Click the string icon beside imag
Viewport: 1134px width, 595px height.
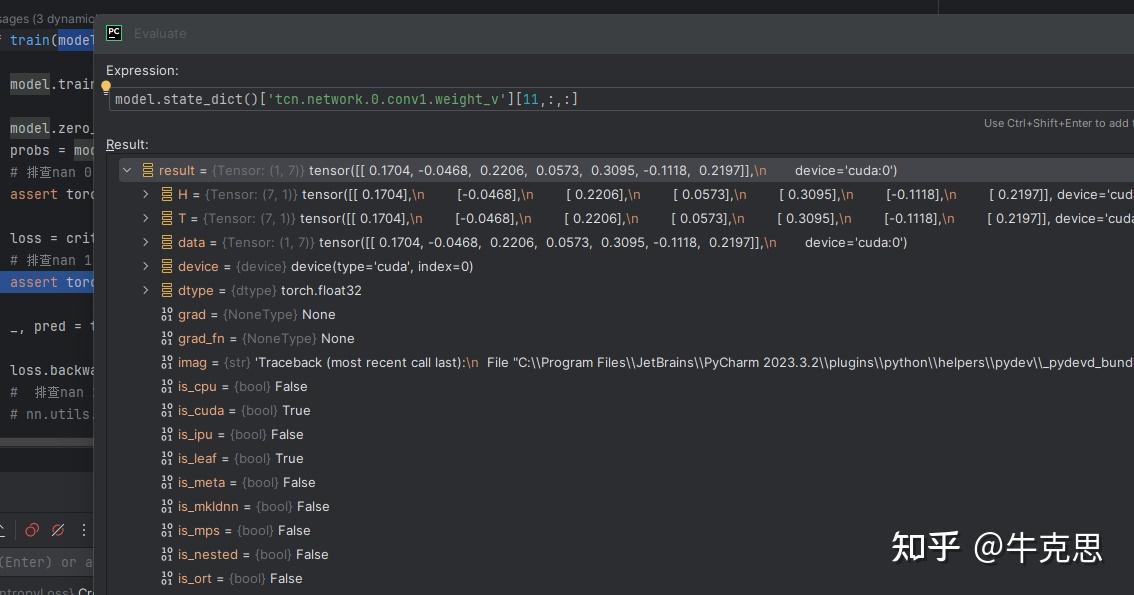(x=167, y=362)
